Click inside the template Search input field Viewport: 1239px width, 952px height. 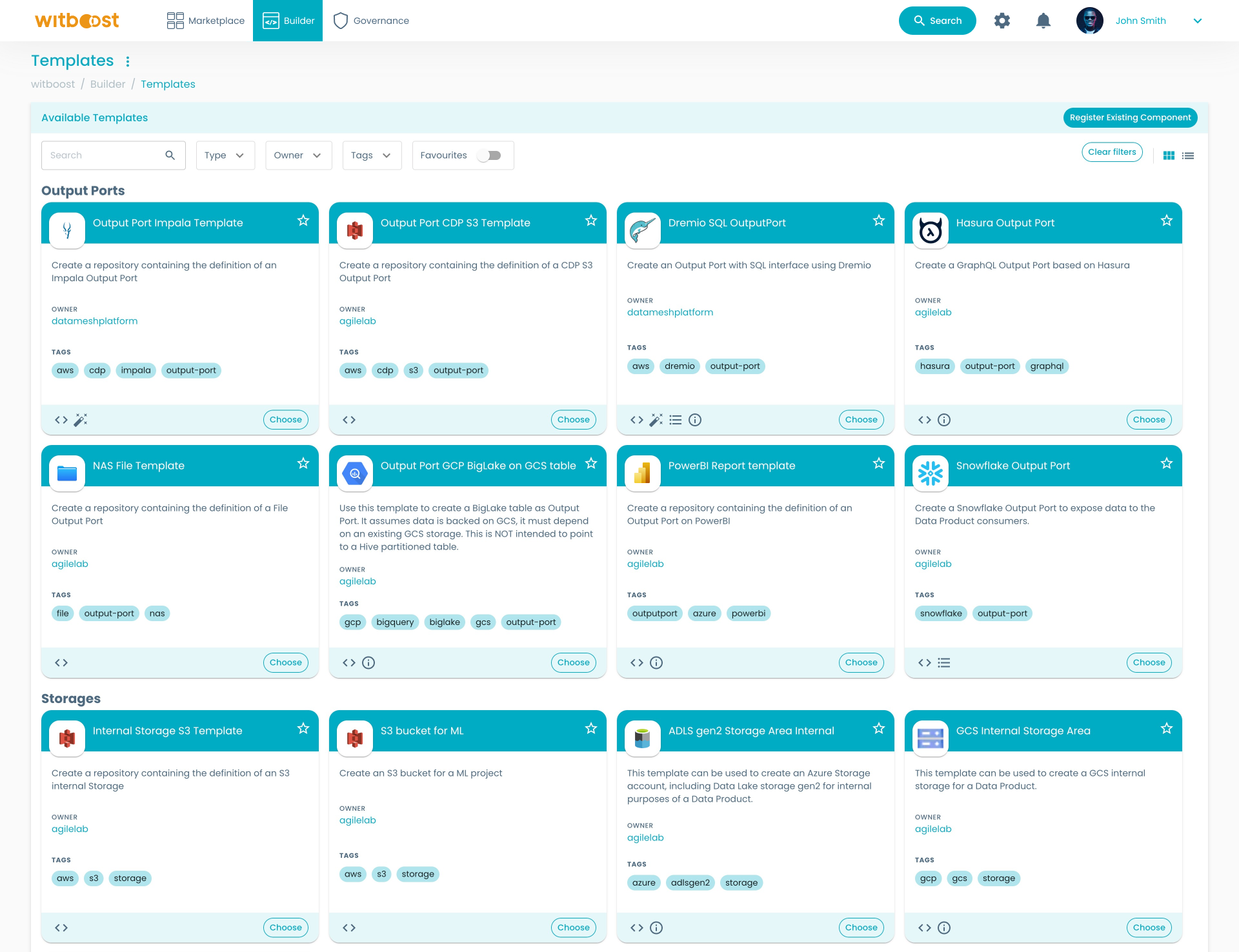tap(103, 155)
